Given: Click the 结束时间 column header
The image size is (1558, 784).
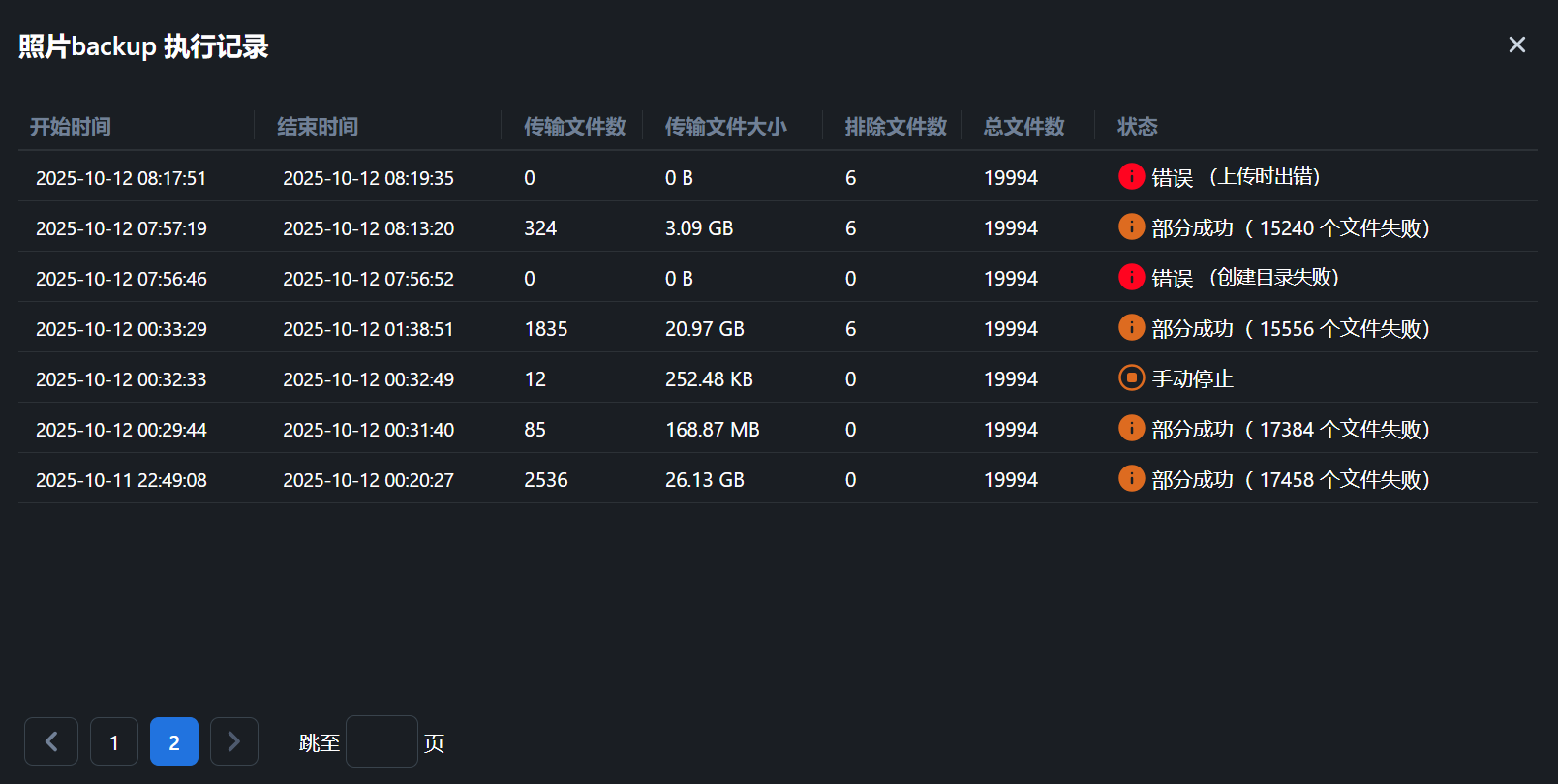Looking at the screenshot, I should coord(318,127).
